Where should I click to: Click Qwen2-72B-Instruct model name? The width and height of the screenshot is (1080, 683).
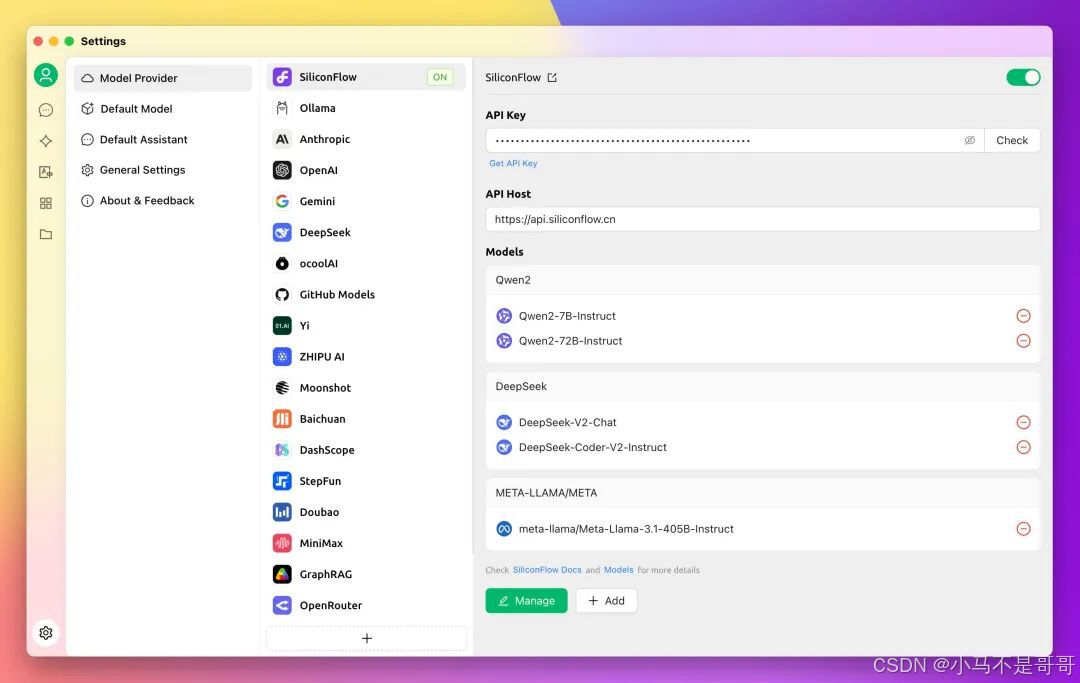(570, 341)
